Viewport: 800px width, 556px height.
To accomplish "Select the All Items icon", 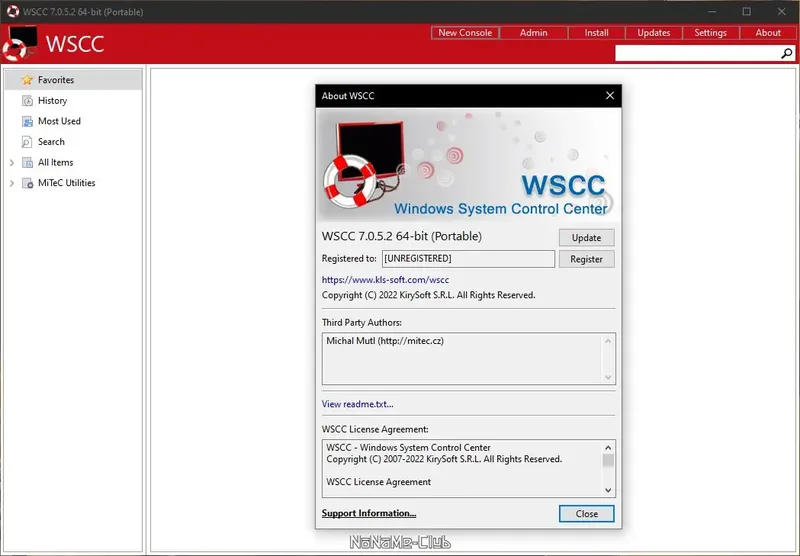I will pos(27,163).
